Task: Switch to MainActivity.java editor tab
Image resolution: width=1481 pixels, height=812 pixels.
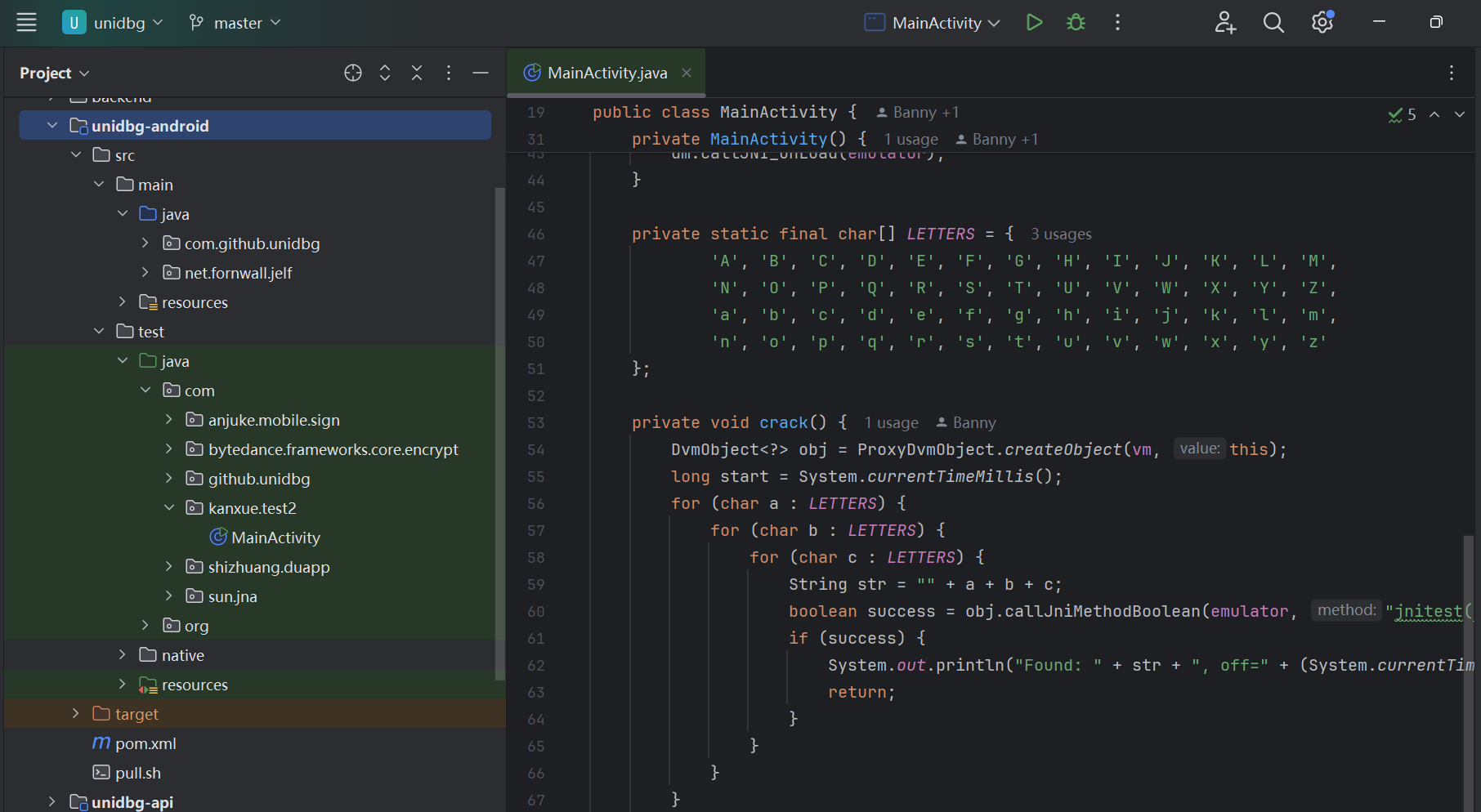Action: pyautogui.click(x=606, y=73)
